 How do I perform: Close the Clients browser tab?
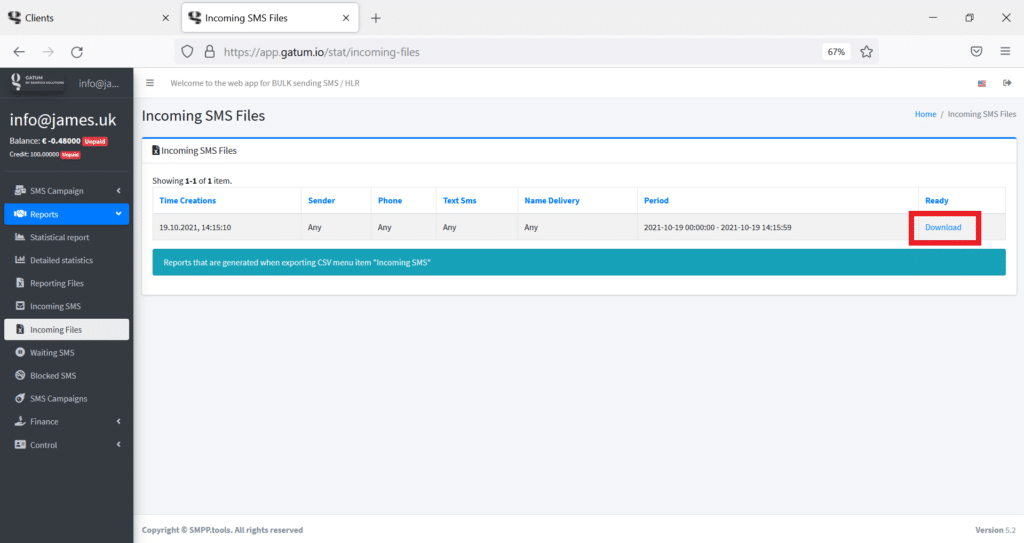(x=165, y=18)
